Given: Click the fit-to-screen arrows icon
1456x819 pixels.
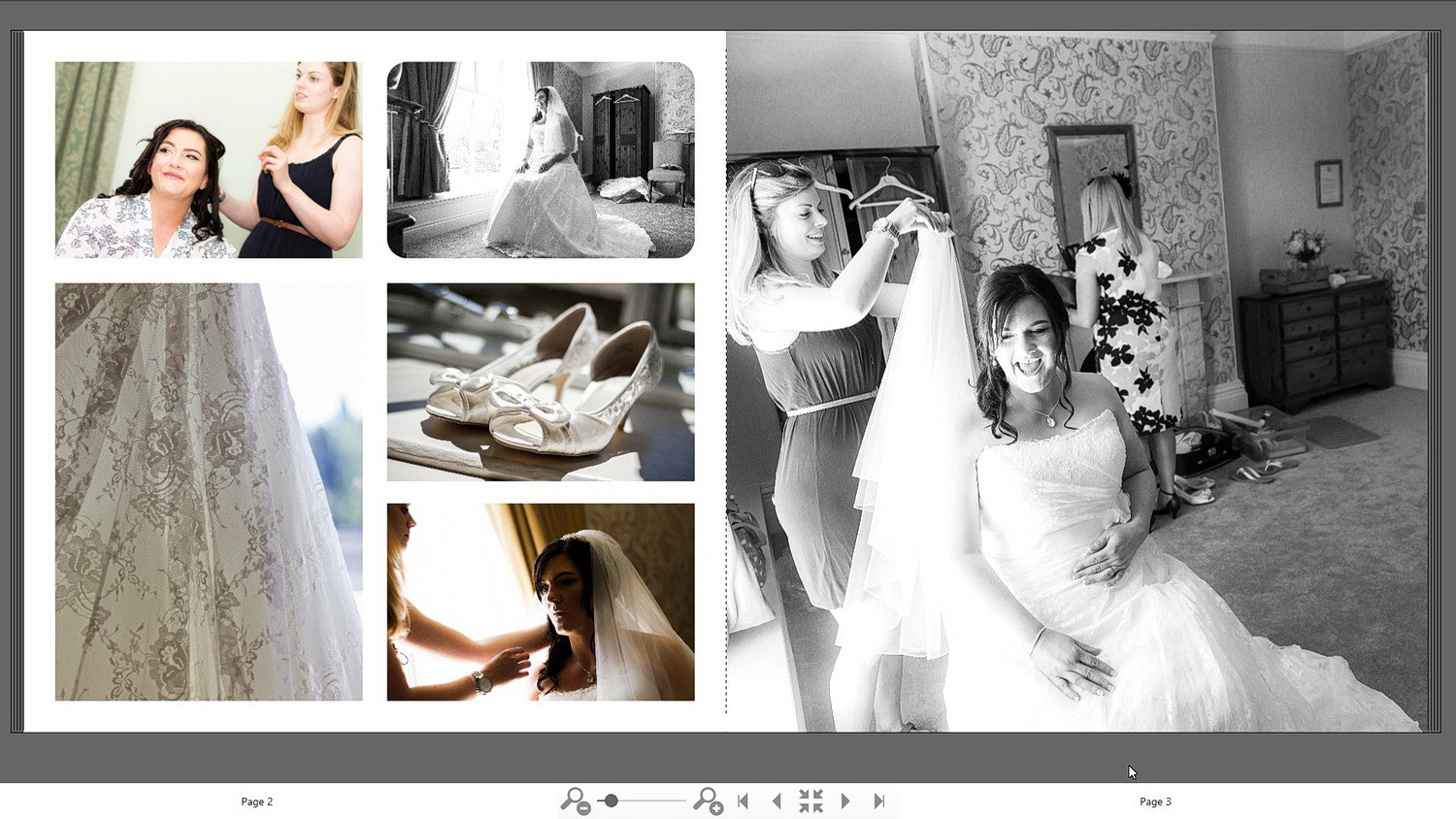Looking at the screenshot, I should pyautogui.click(x=811, y=801).
